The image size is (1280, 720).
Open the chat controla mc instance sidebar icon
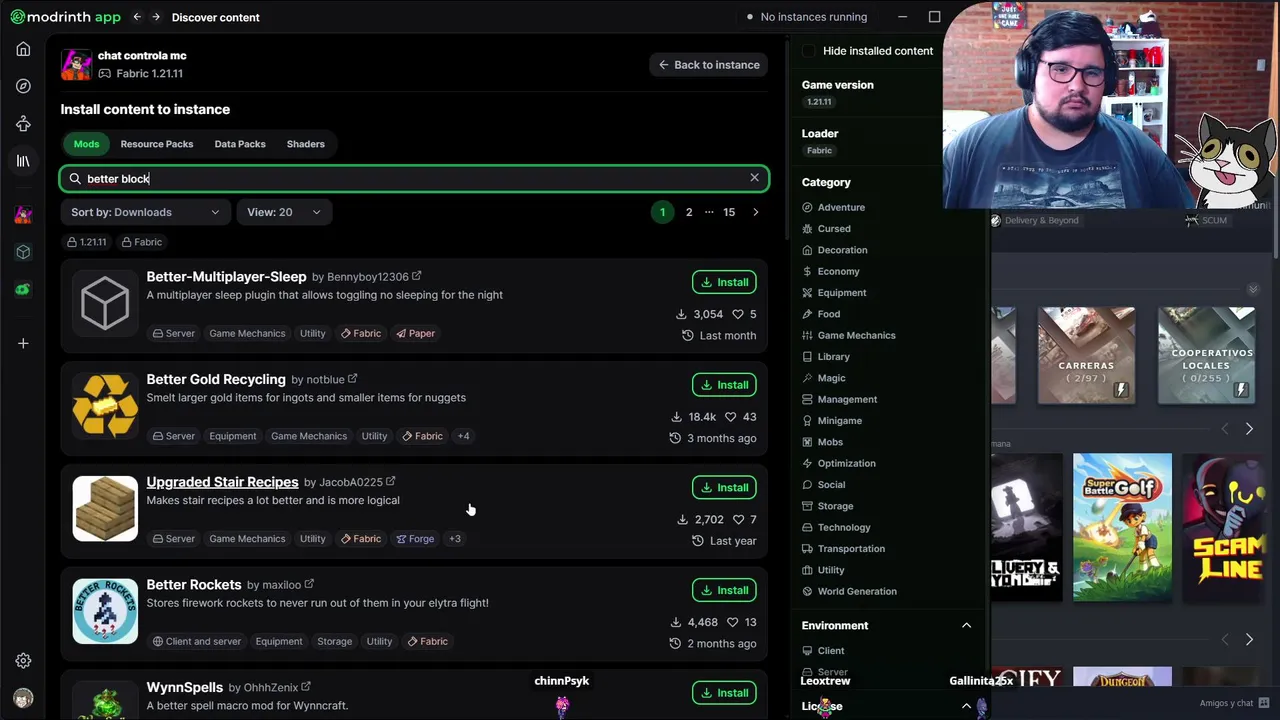click(23, 215)
